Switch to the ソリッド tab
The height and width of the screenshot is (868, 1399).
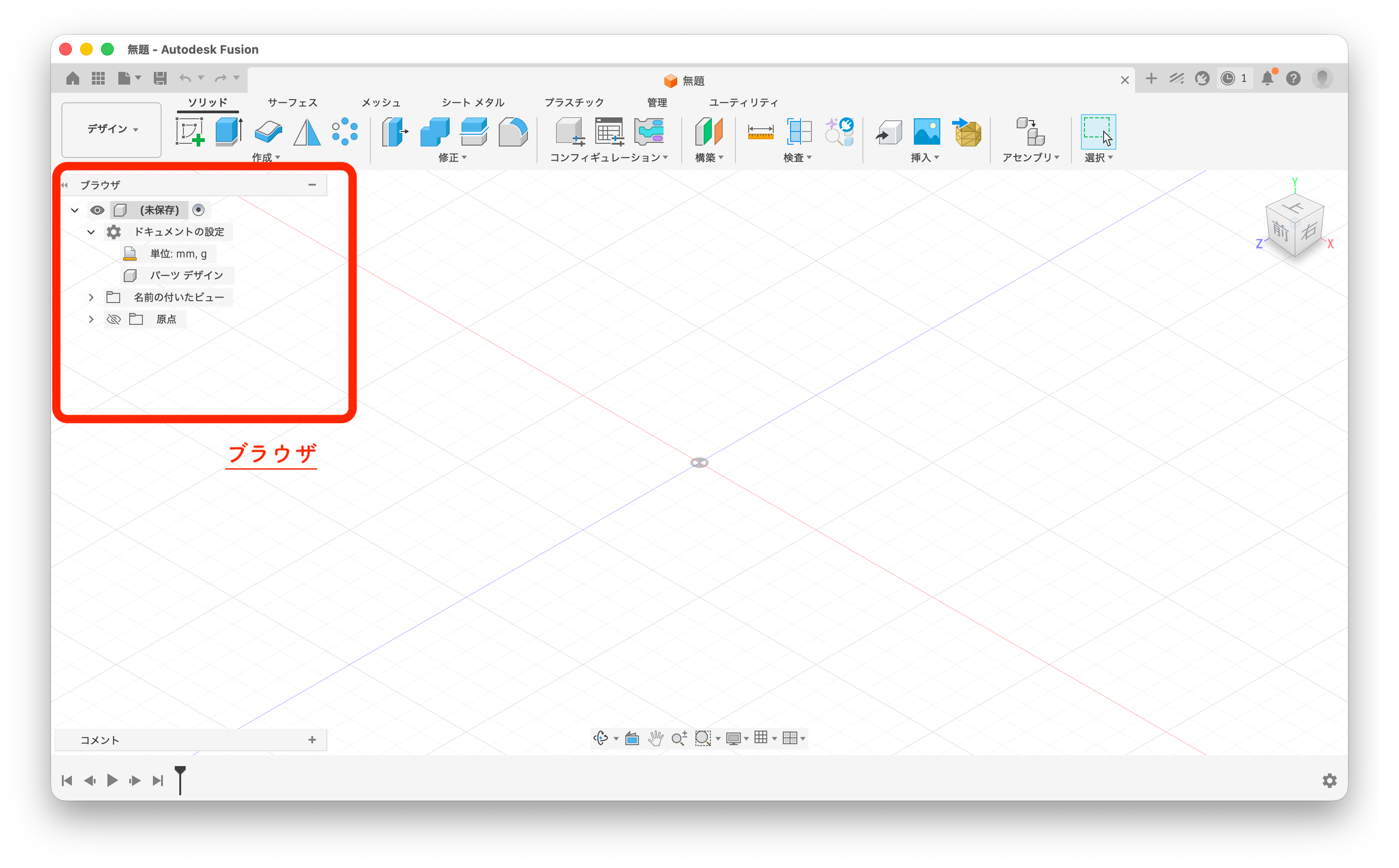208,102
